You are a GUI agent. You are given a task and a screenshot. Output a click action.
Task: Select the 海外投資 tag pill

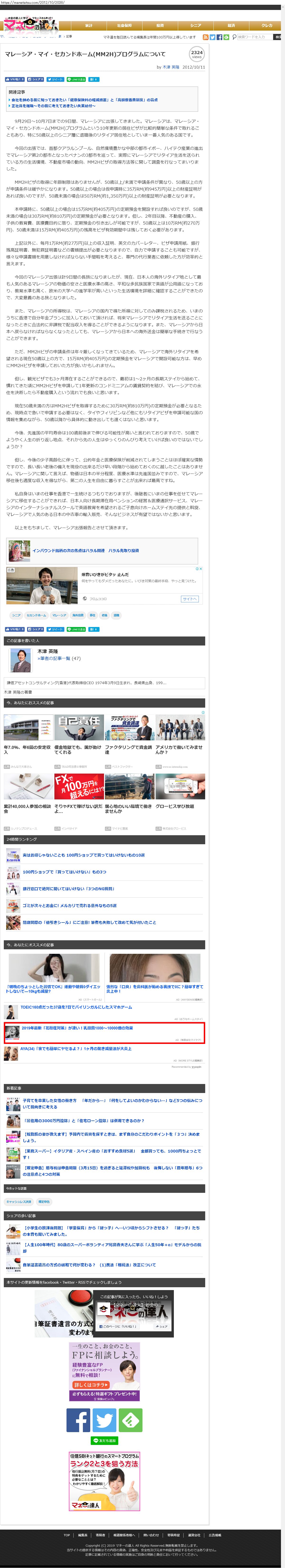pos(78,615)
